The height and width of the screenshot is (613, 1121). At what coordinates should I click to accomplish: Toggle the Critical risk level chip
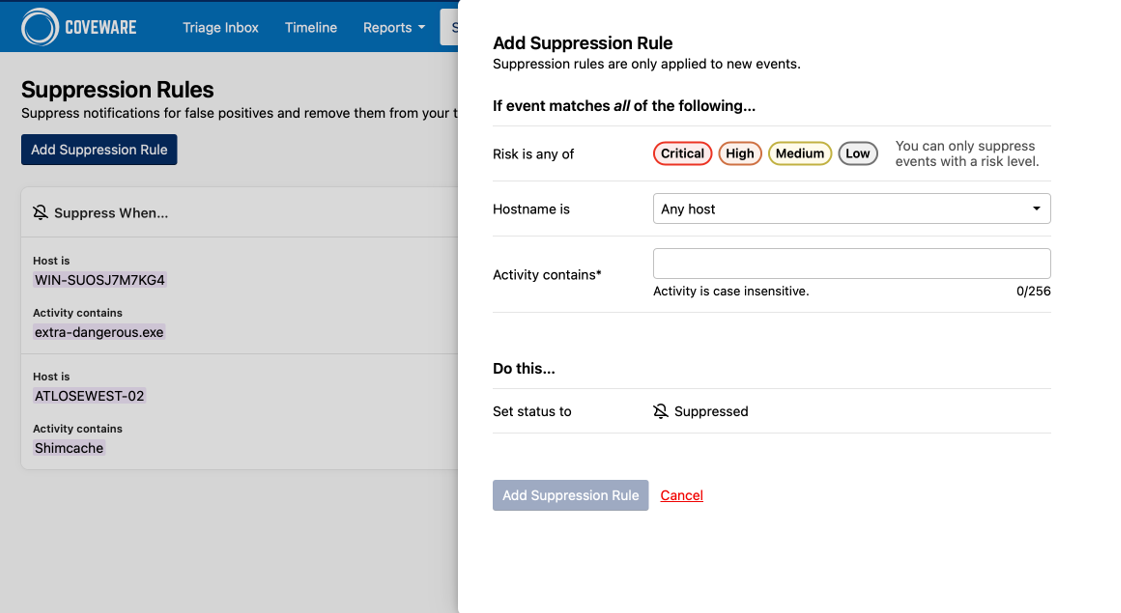click(682, 154)
